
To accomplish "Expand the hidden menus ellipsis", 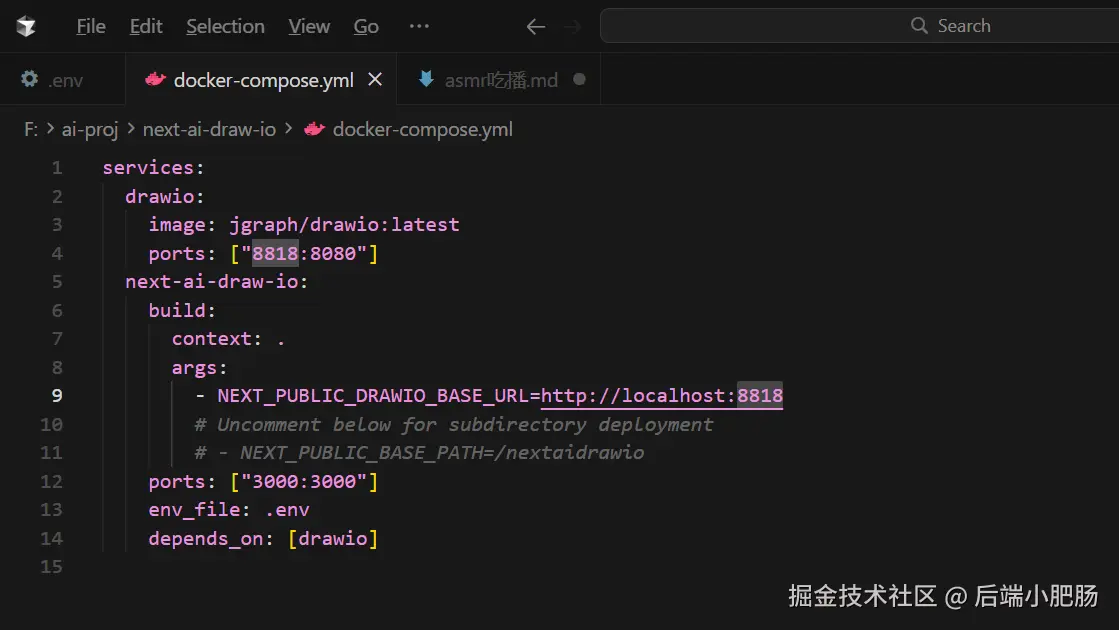I will click(419, 26).
